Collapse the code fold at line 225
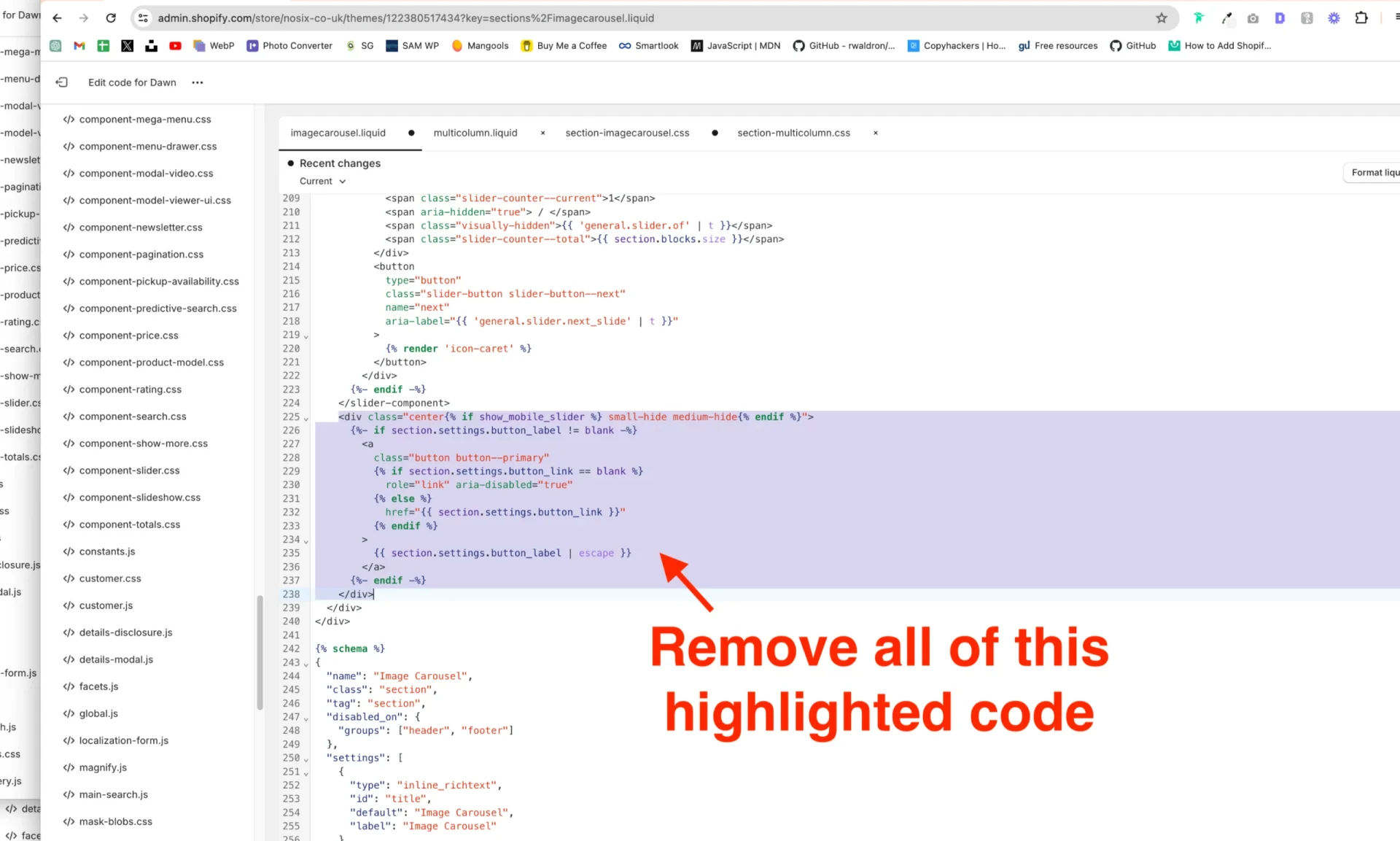The height and width of the screenshot is (841, 1400). point(307,416)
